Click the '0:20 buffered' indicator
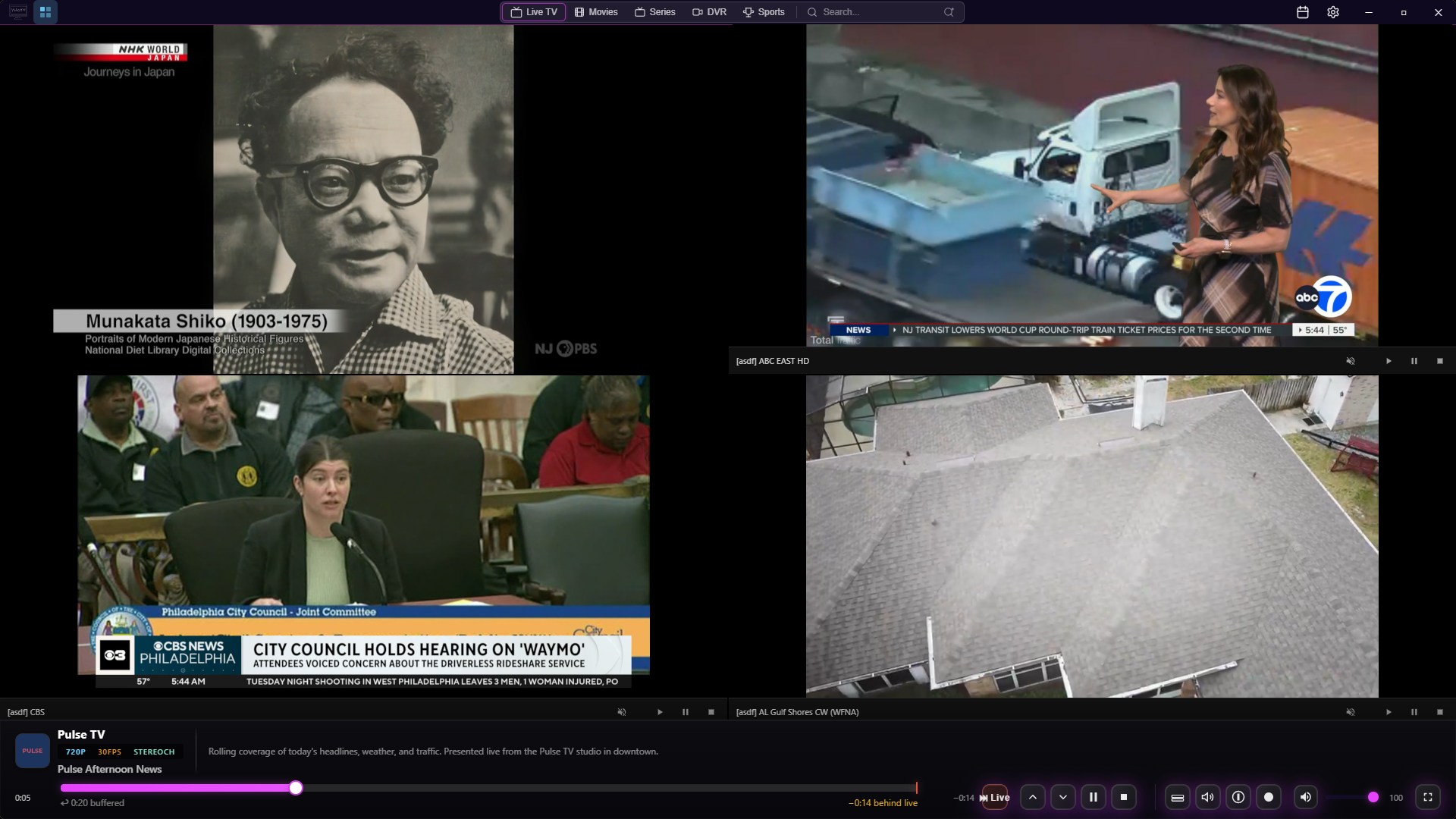 (x=93, y=803)
